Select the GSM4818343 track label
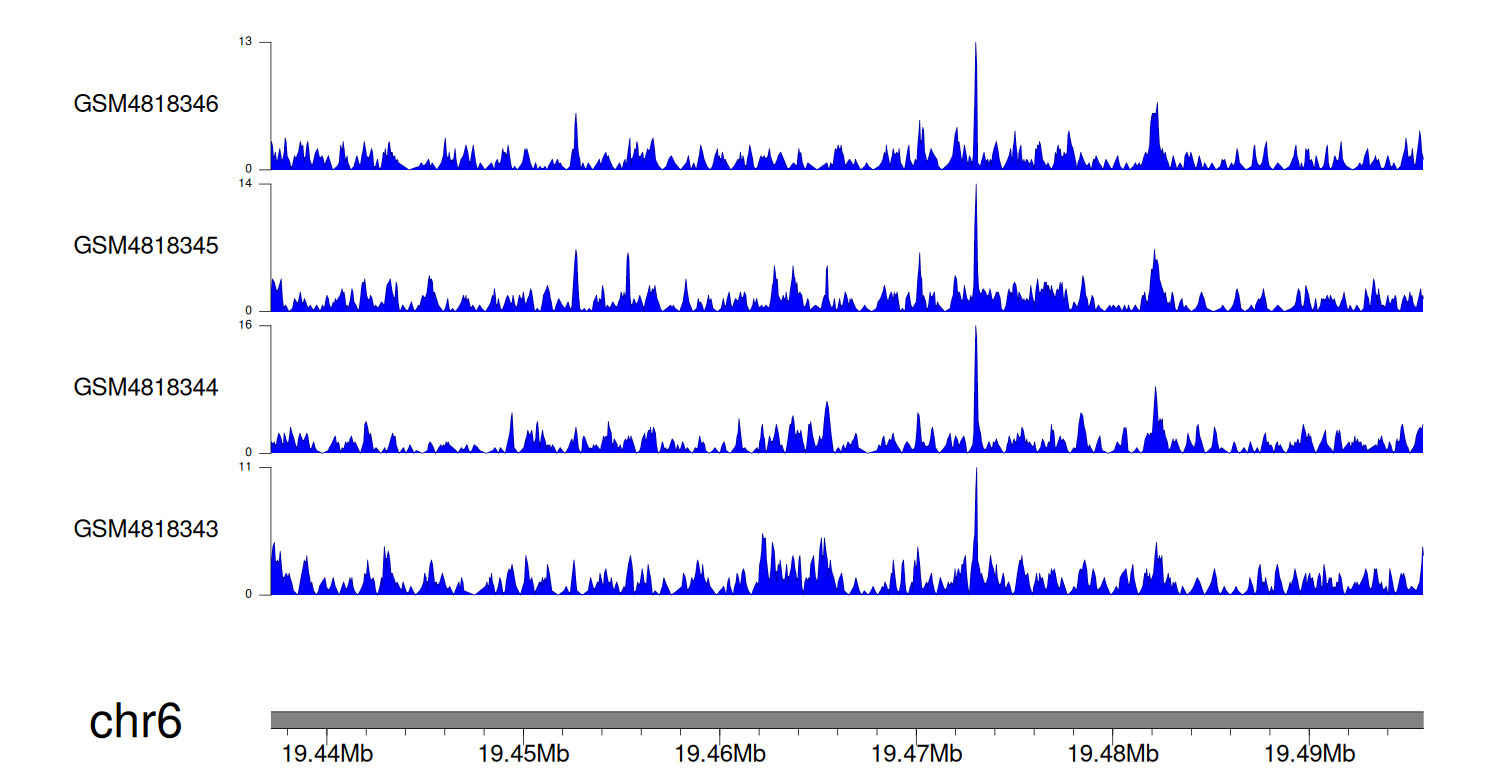The width and height of the screenshot is (1500, 780). pyautogui.click(x=146, y=529)
